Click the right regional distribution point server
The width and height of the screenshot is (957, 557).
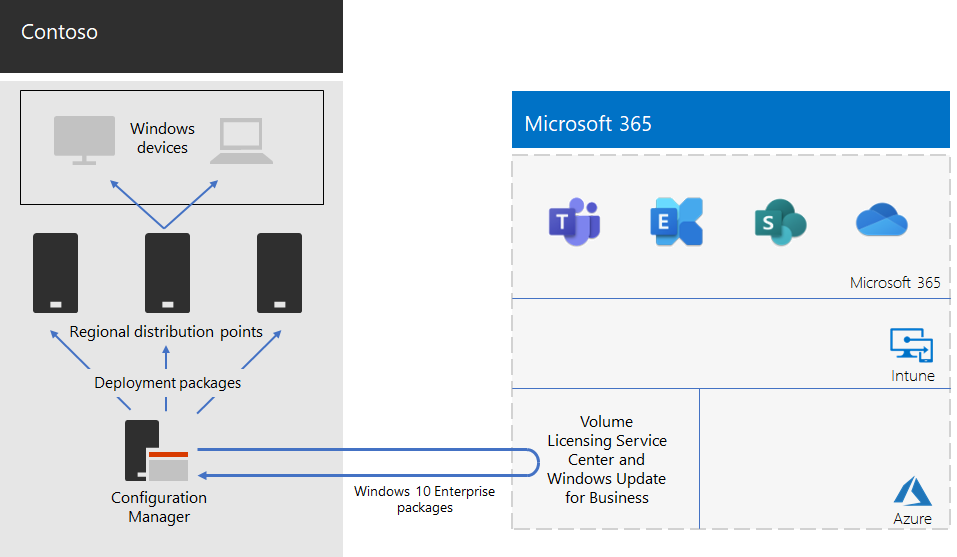tap(280, 273)
